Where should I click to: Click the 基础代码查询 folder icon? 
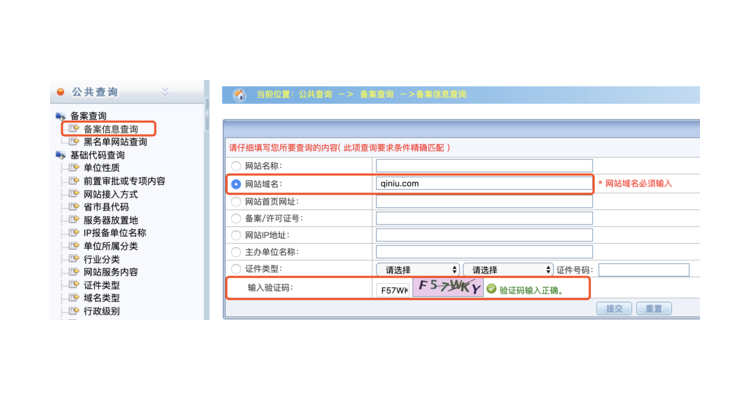[x=61, y=155]
